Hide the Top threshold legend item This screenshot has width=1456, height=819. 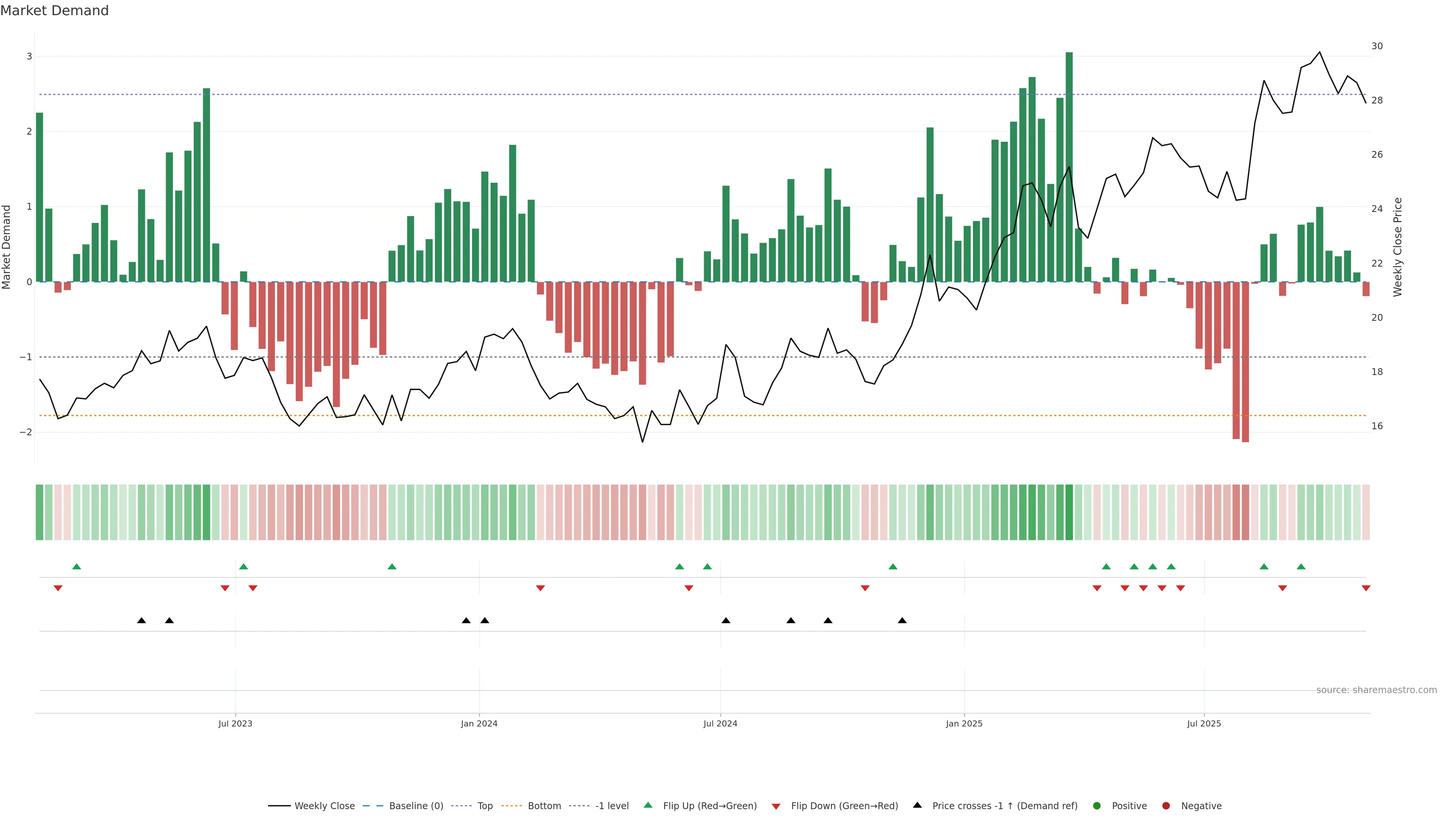tap(485, 806)
